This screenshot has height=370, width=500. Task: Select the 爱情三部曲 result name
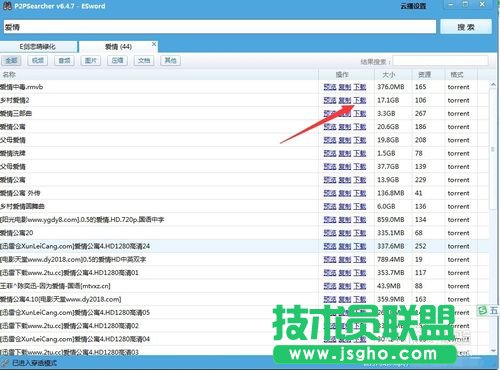[x=16, y=114]
